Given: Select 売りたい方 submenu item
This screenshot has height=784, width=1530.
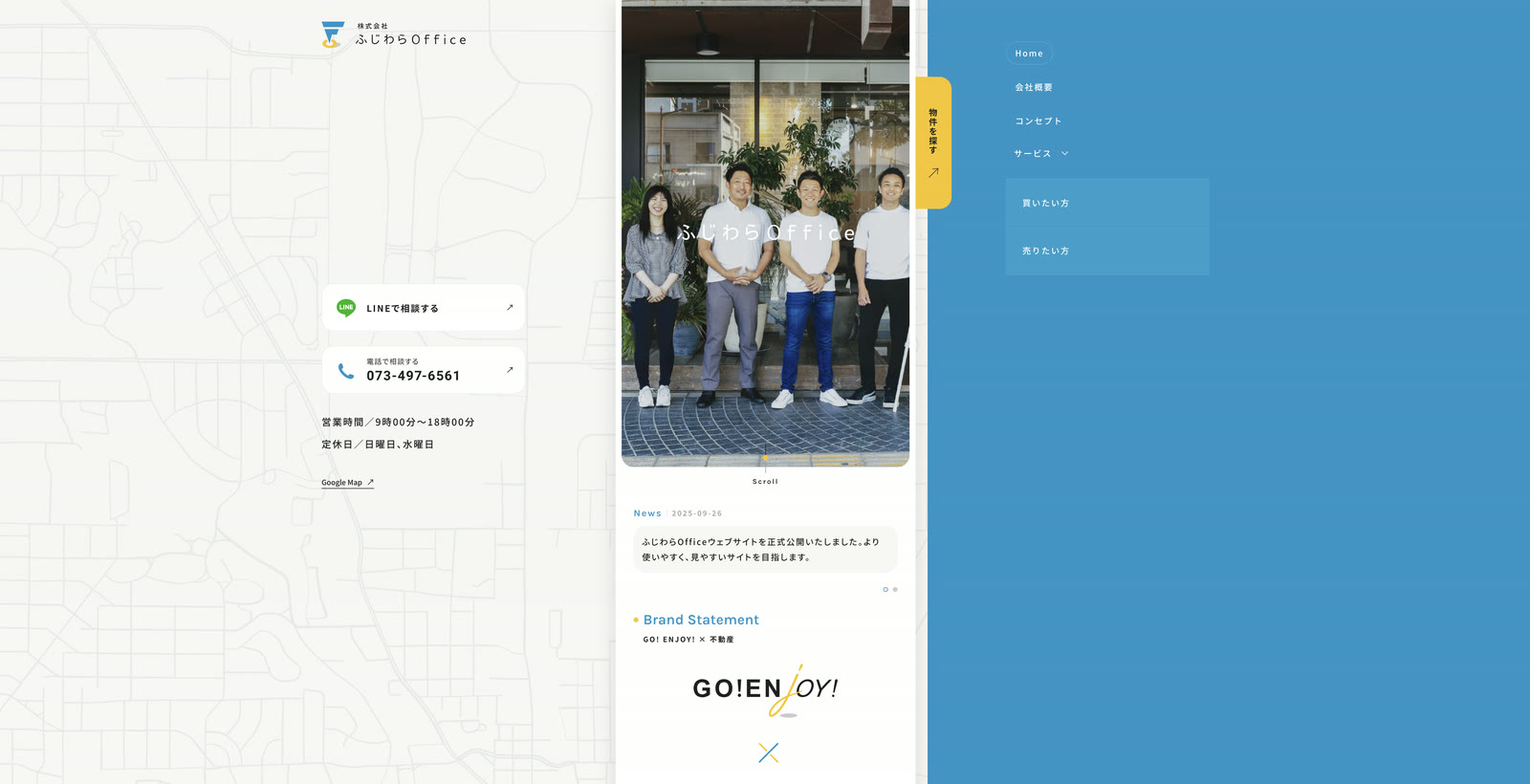Looking at the screenshot, I should pos(1107,250).
